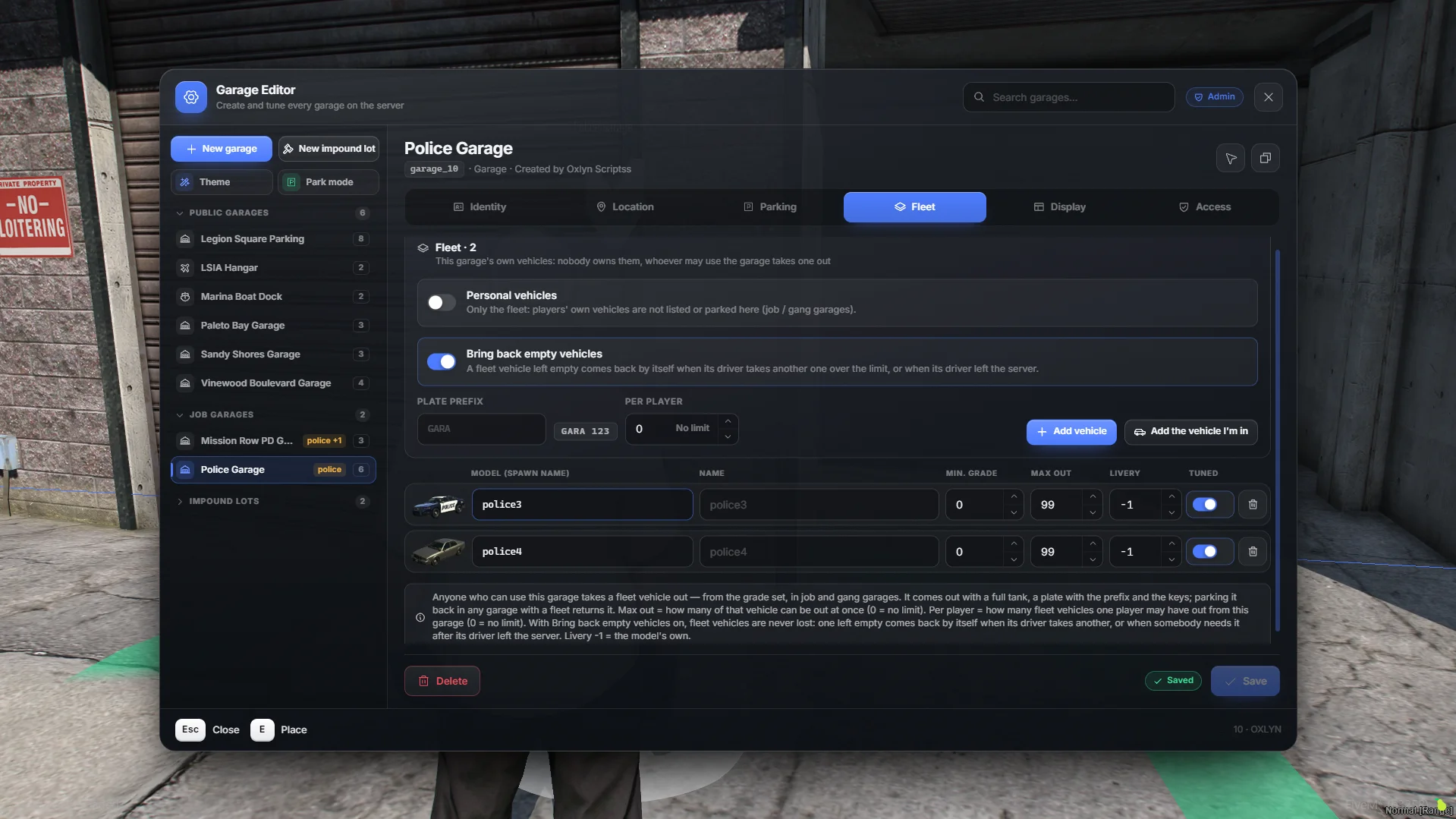The height and width of the screenshot is (819, 1456).
Task: Click the Search garages field
Action: (1068, 97)
